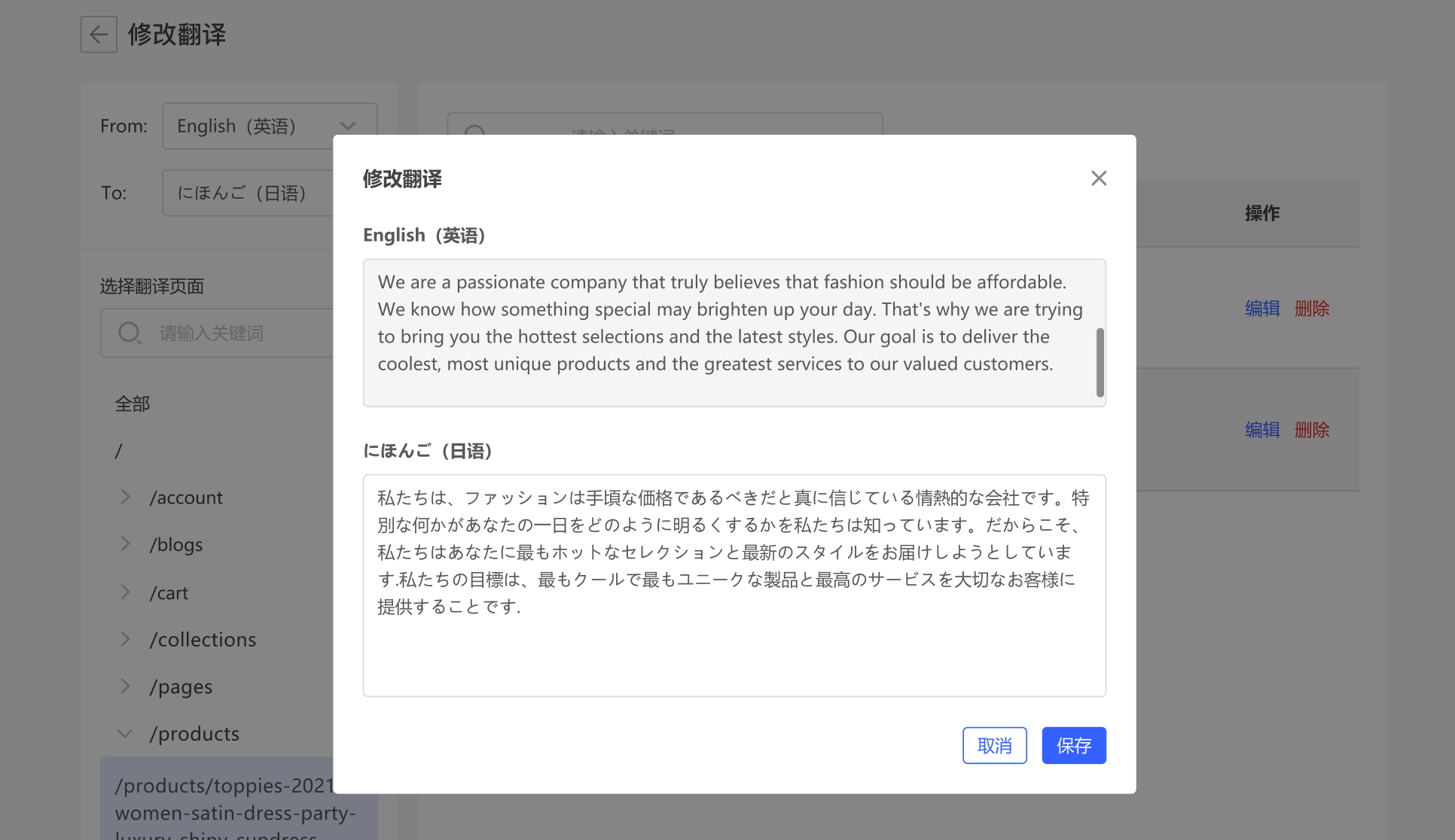Click inside the Japanese translation textarea
The width and height of the screenshot is (1455, 840).
click(734, 647)
